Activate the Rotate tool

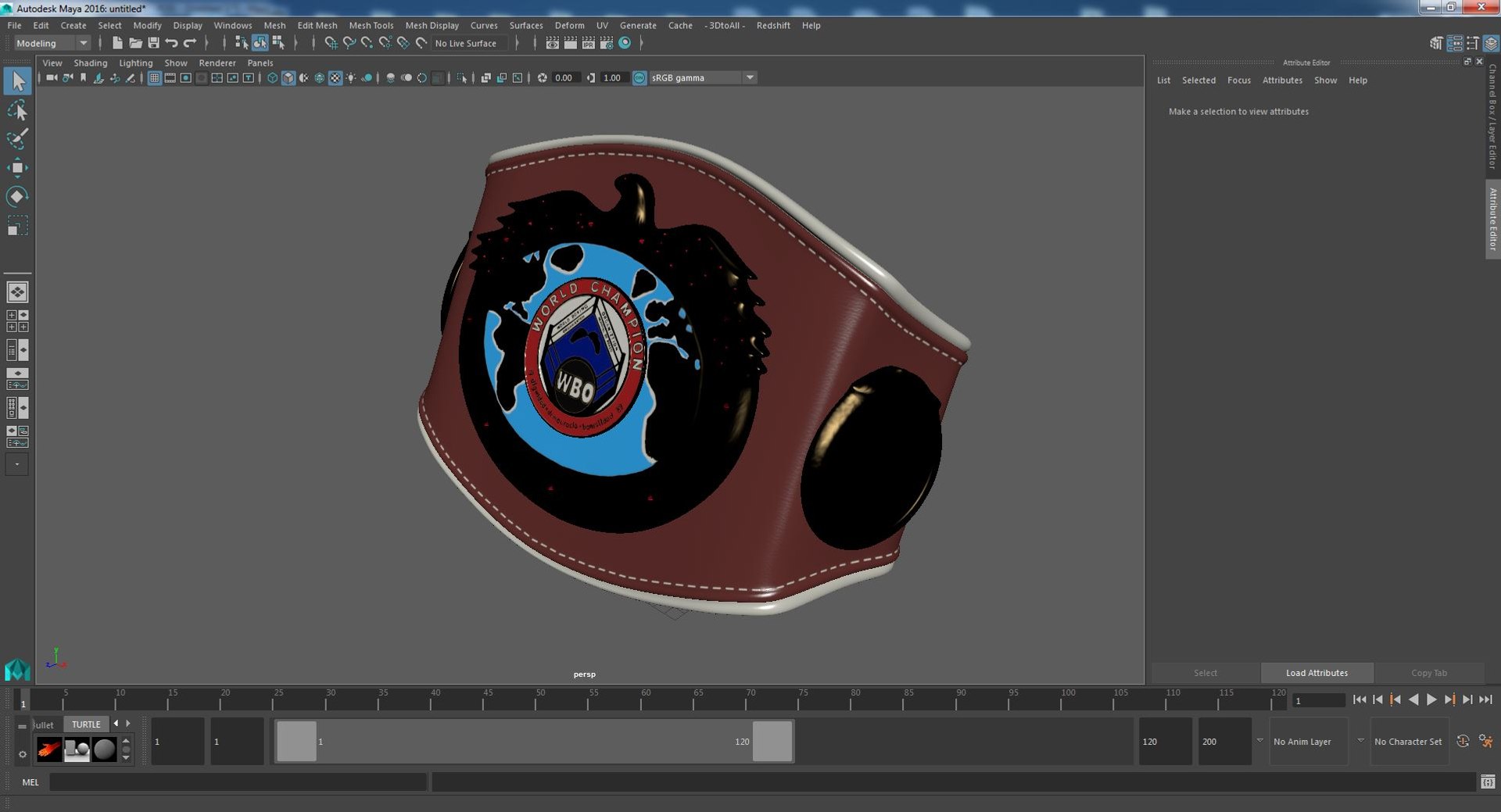pyautogui.click(x=17, y=196)
